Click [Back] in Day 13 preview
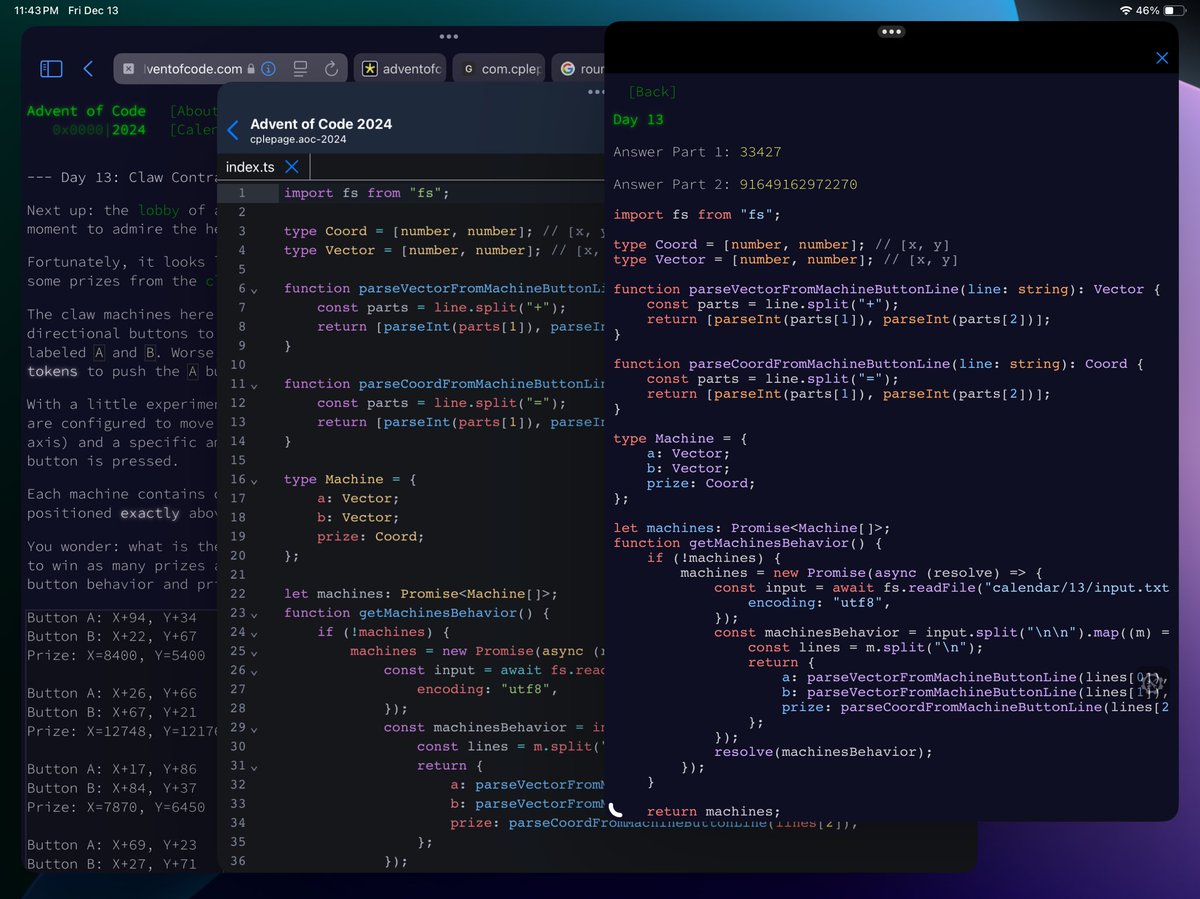1200x899 pixels. (x=652, y=92)
